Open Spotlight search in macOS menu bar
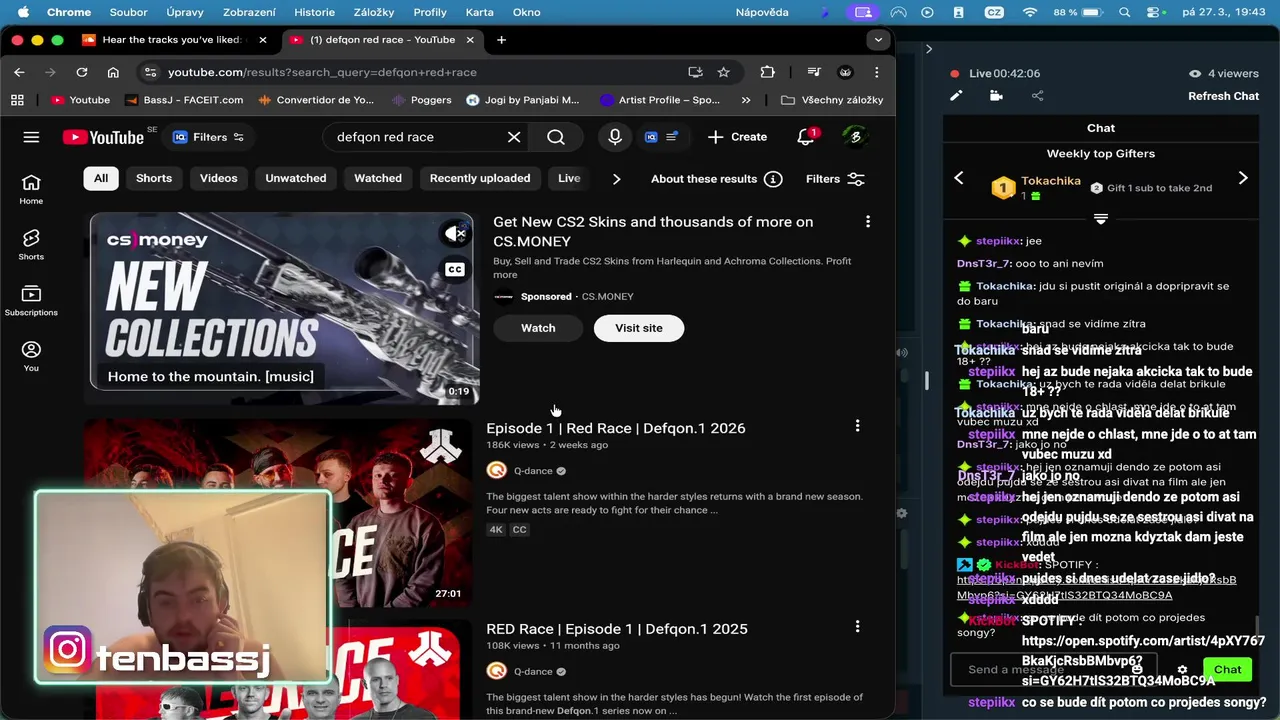Viewport: 1280px width, 720px height. (x=1125, y=12)
